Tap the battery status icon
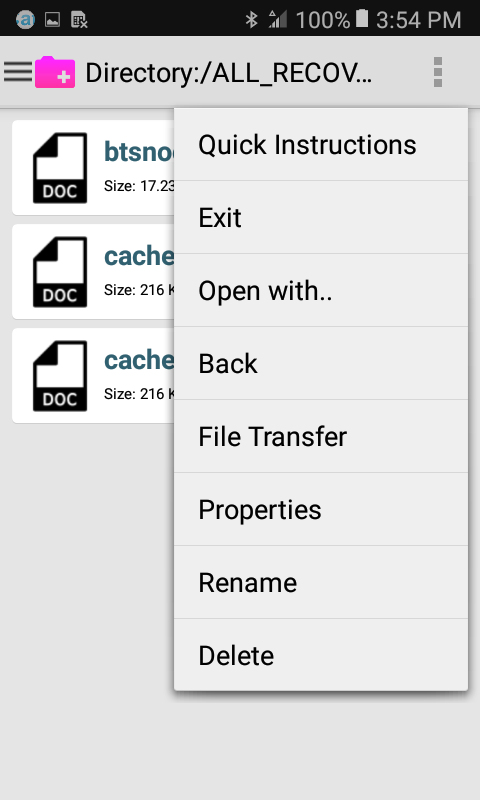Image resolution: width=480 pixels, height=800 pixels. 362,19
